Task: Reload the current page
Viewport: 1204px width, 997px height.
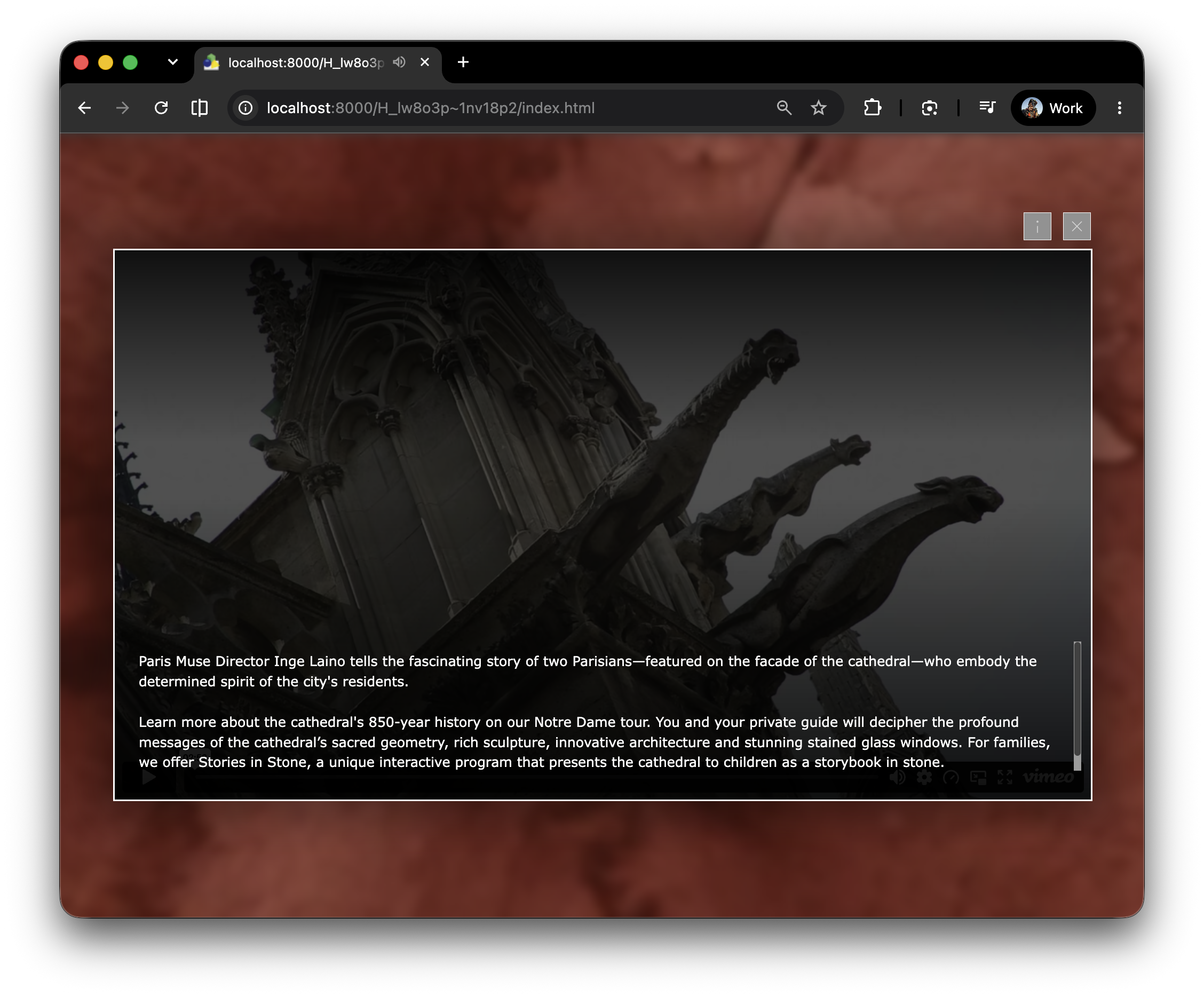Action: point(161,108)
